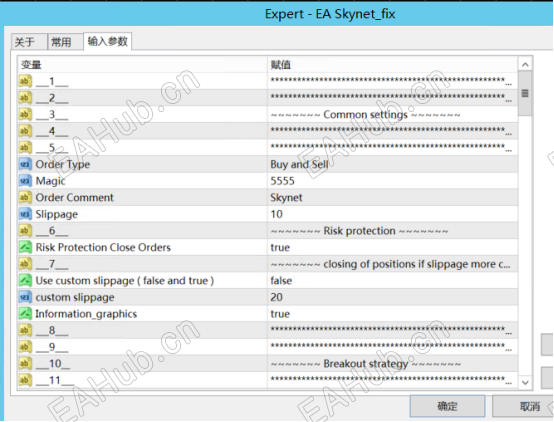The height and width of the screenshot is (422, 554).
Task: Open the true value of Information_graphics
Action: pos(393,313)
